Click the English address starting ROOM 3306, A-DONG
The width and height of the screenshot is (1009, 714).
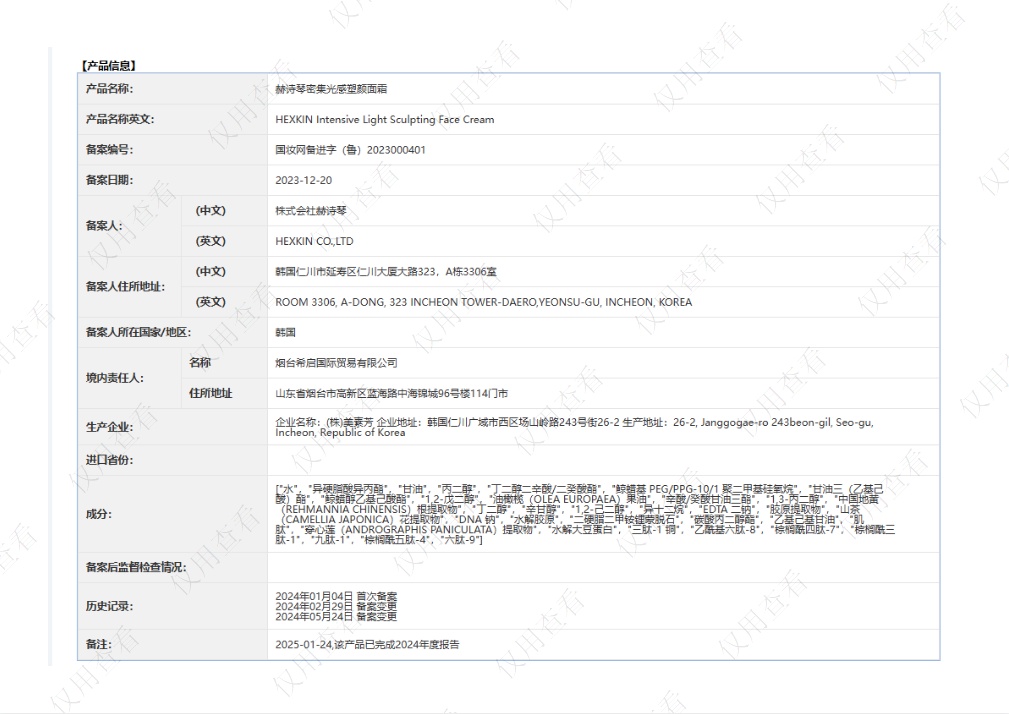(x=483, y=302)
